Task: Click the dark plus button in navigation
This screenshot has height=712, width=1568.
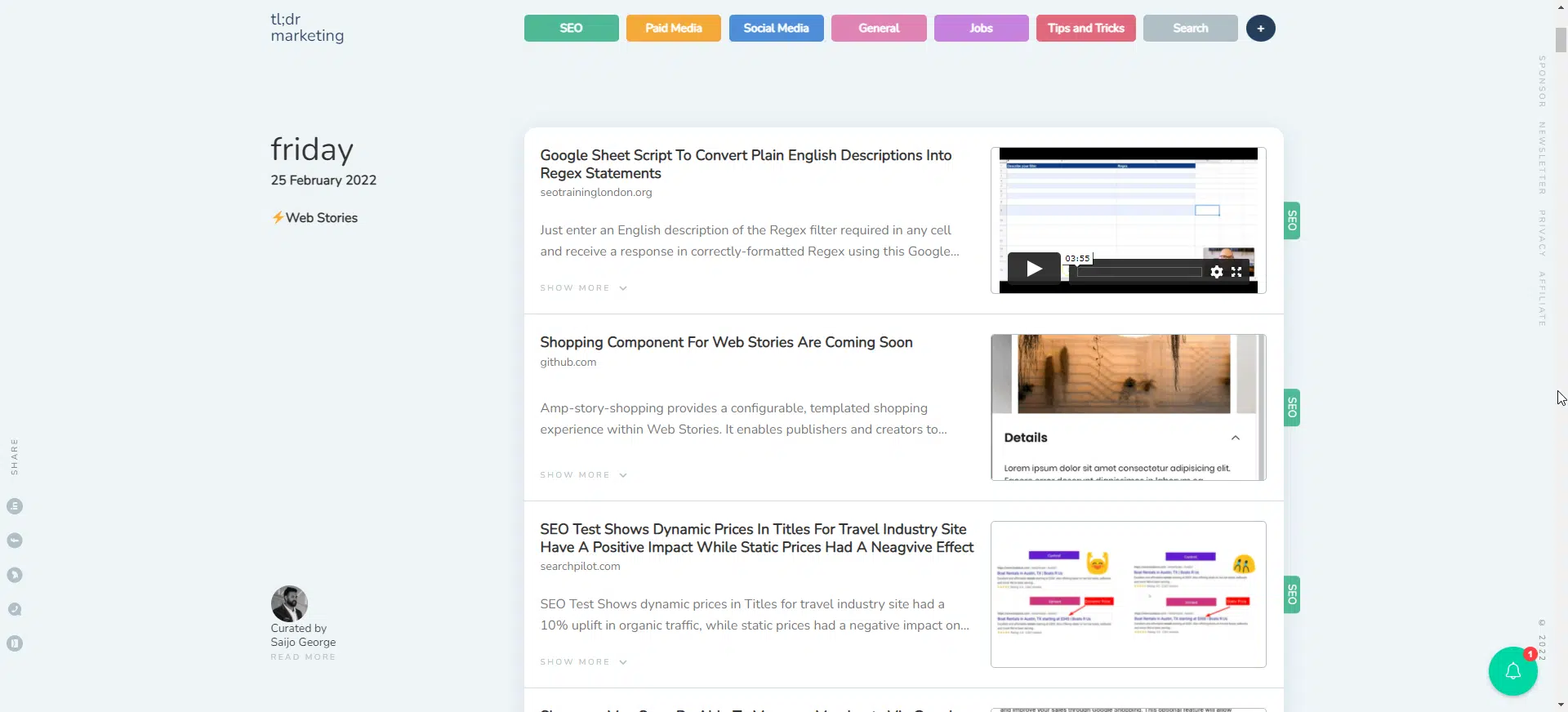Action: click(x=1260, y=29)
